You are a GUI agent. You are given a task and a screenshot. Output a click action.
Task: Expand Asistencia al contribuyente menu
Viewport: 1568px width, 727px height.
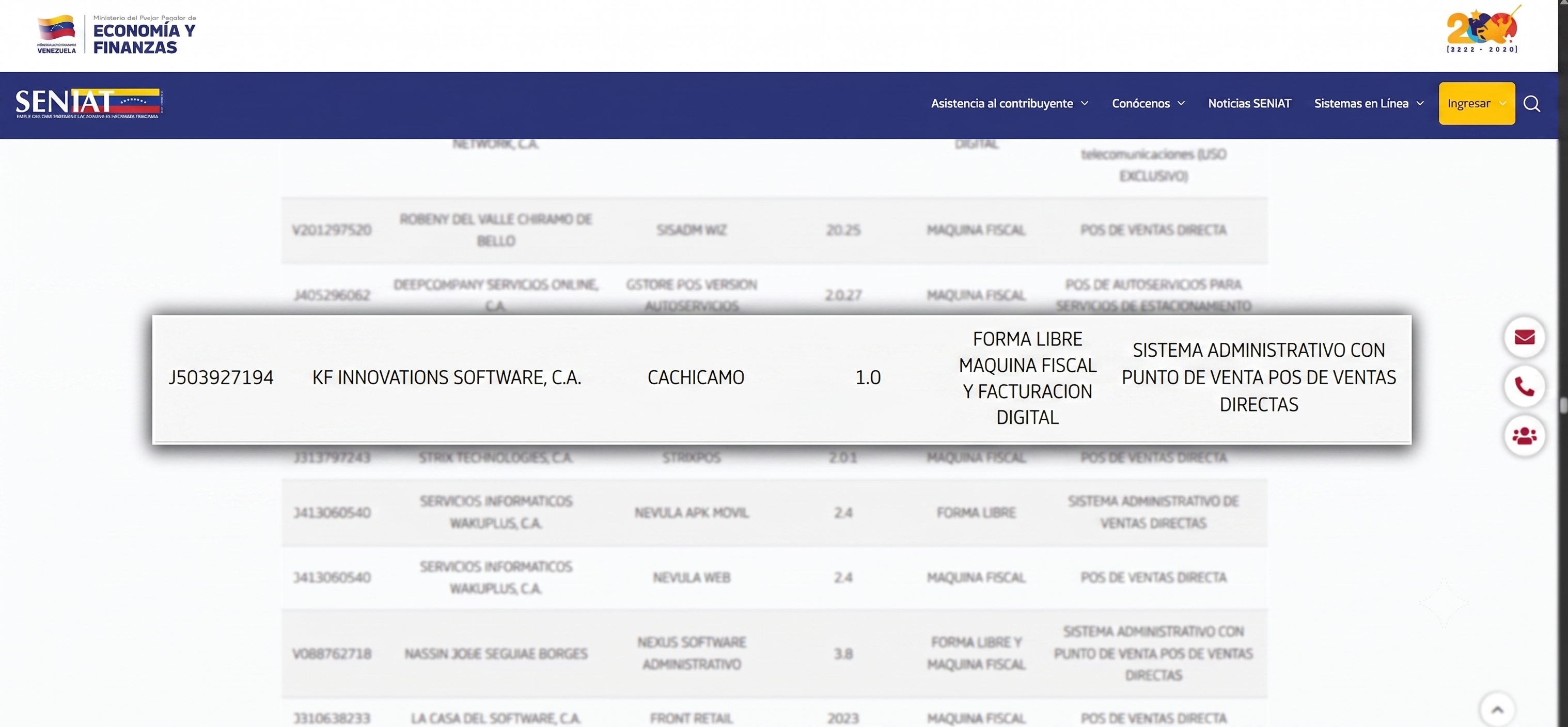point(1009,103)
